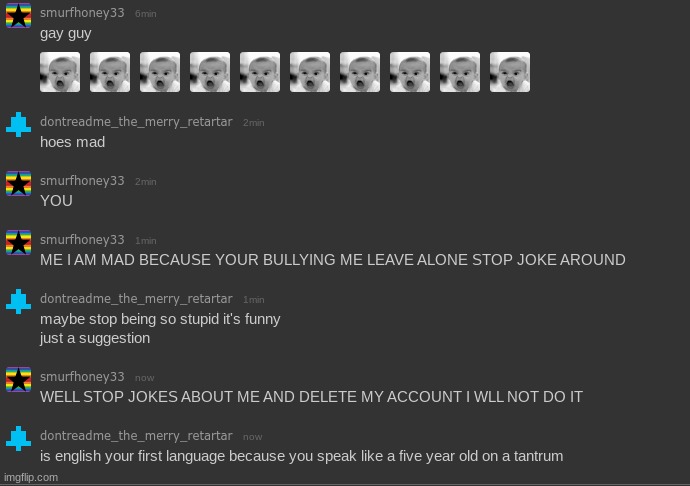Click the 'ME I AM MAD BECAUSE' message text

click(x=333, y=260)
